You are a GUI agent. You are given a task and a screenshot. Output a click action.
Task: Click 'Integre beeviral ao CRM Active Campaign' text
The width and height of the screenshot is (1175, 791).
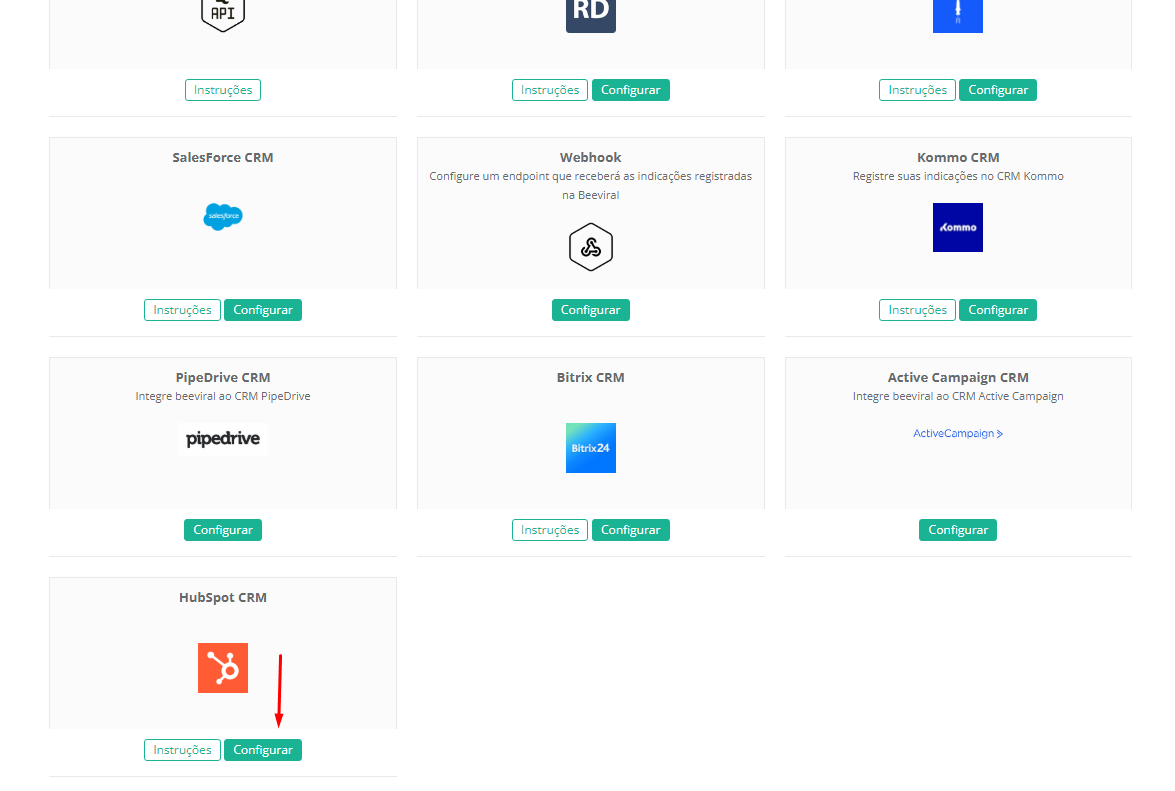pyautogui.click(x=958, y=396)
